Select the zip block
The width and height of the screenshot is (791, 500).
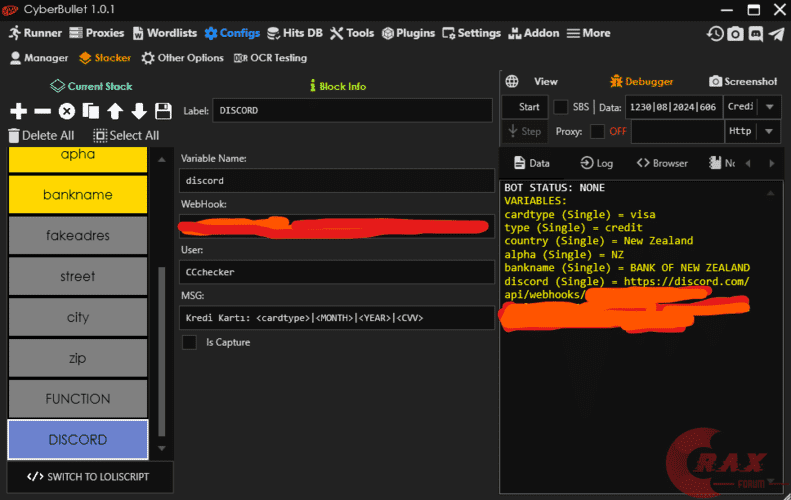tap(78, 358)
